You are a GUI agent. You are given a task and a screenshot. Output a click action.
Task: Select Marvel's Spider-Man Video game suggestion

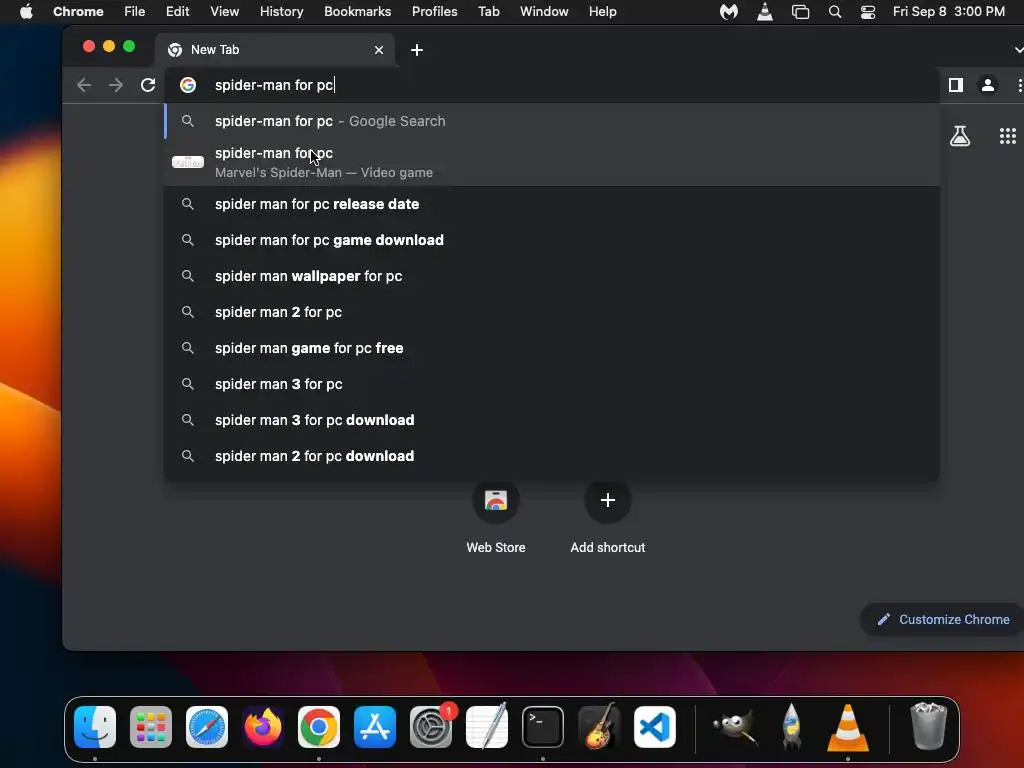pyautogui.click(x=552, y=162)
